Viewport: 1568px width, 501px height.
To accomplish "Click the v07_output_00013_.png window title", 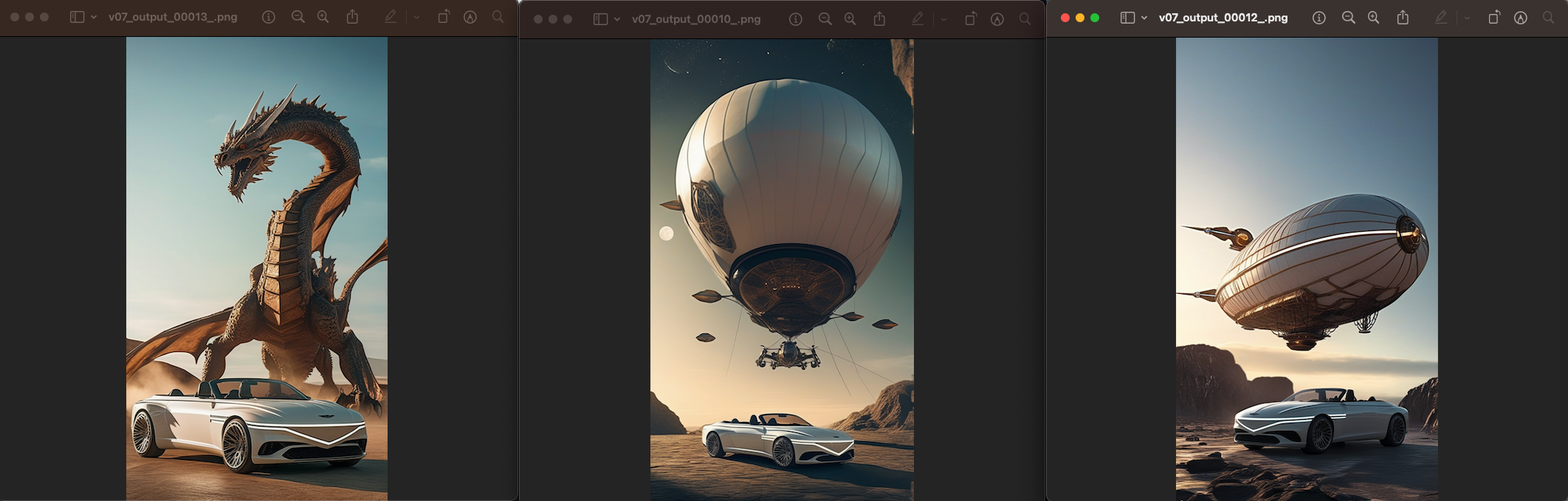I will 173,17.
